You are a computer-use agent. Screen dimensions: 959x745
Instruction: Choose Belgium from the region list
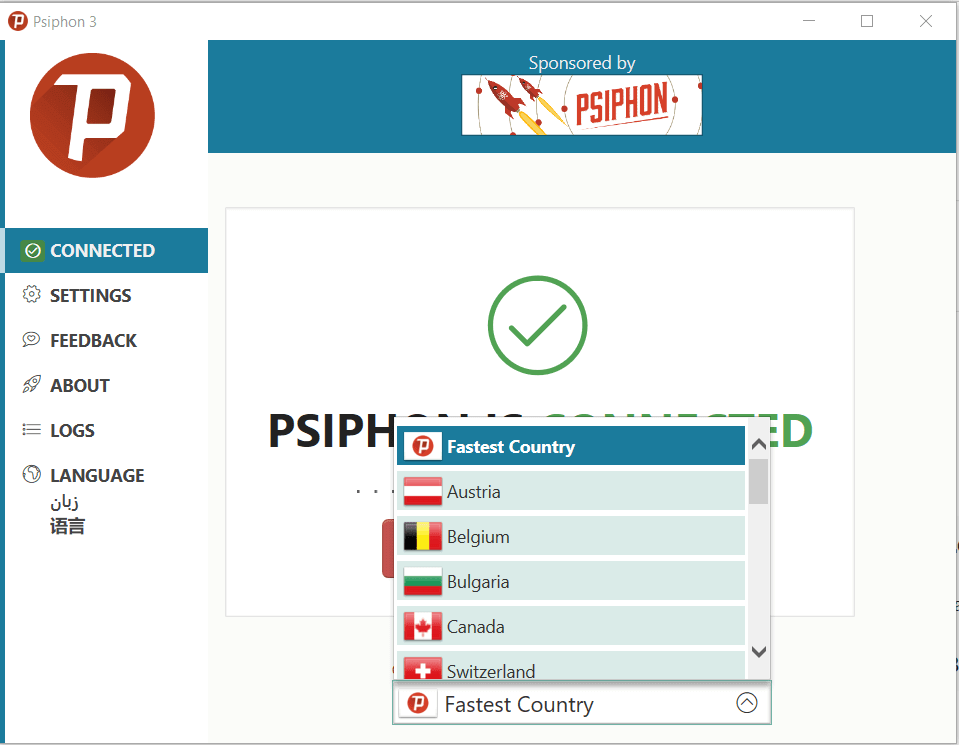click(571, 536)
